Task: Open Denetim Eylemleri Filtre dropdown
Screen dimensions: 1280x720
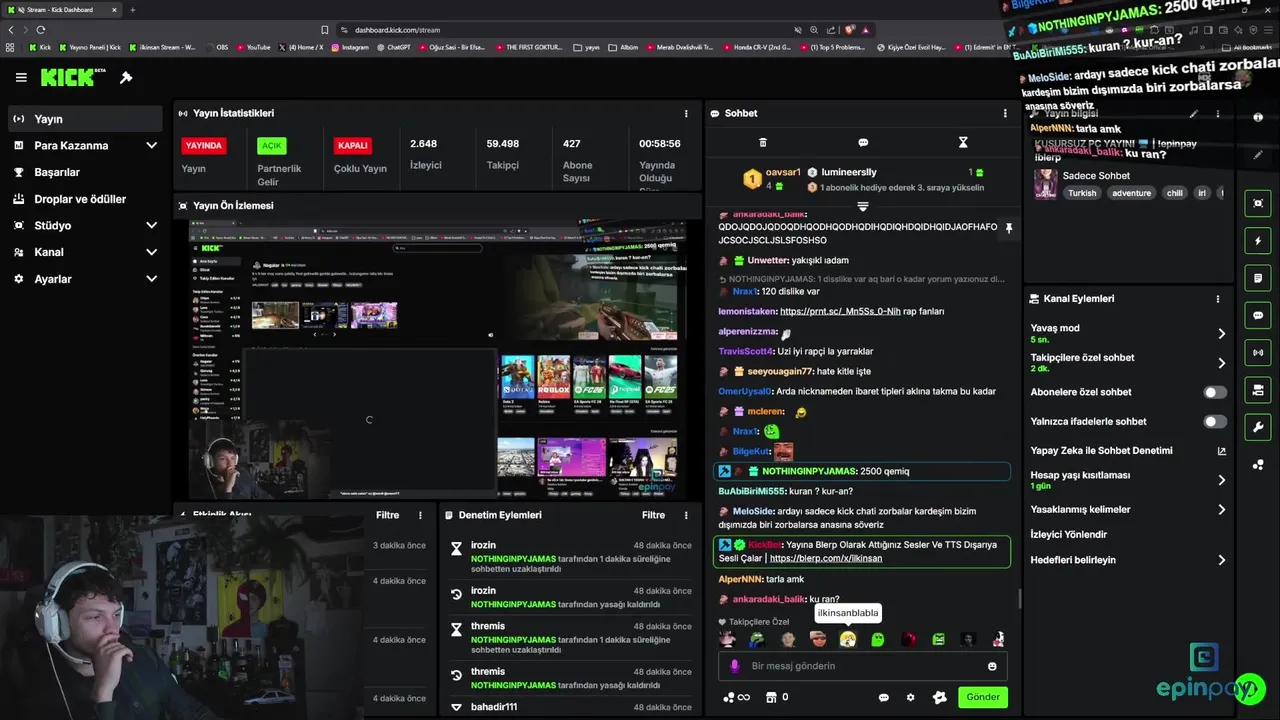Action: click(653, 515)
